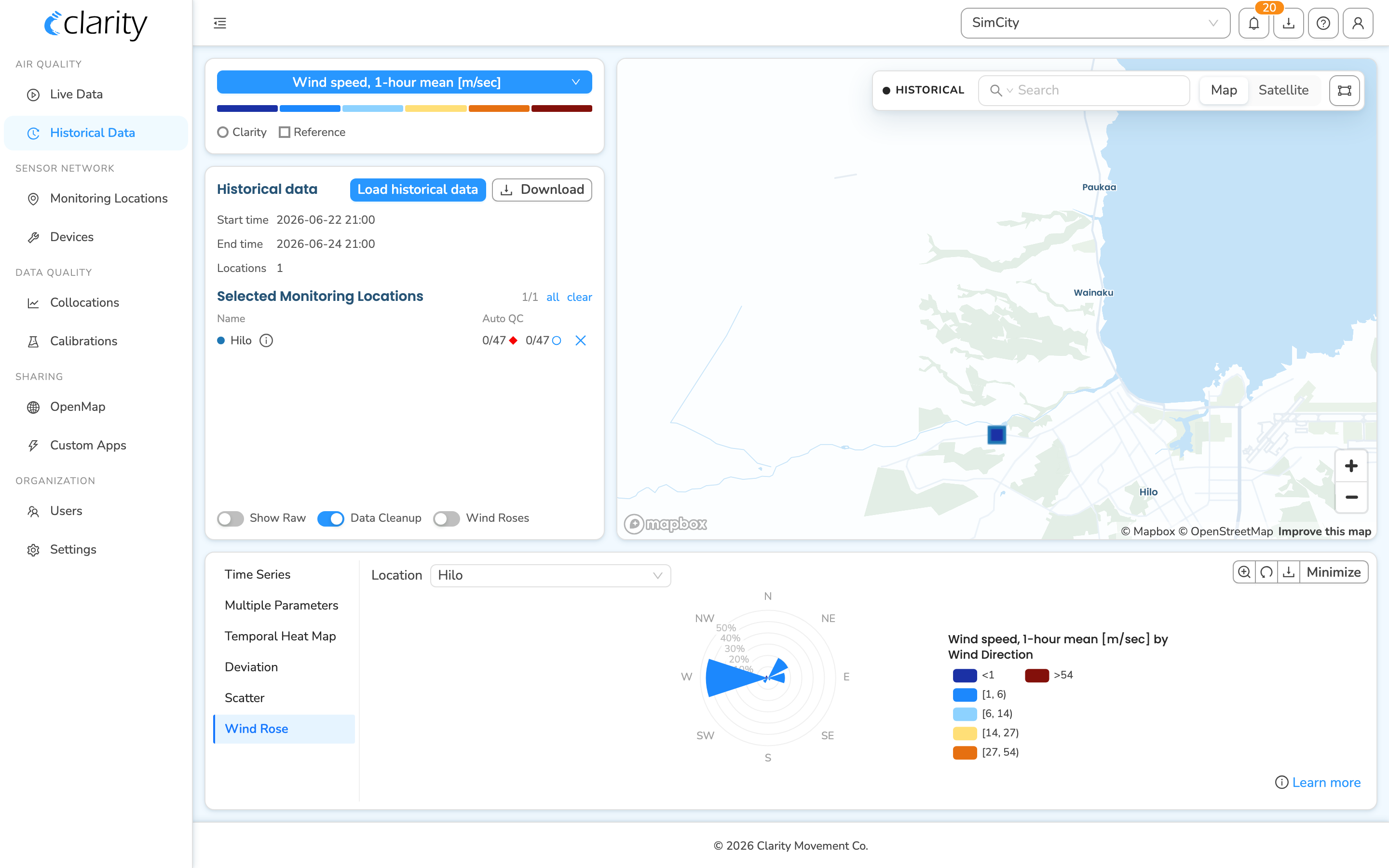The width and height of the screenshot is (1389, 868).
Task: Enable the Show Raw toggle
Action: [x=230, y=518]
